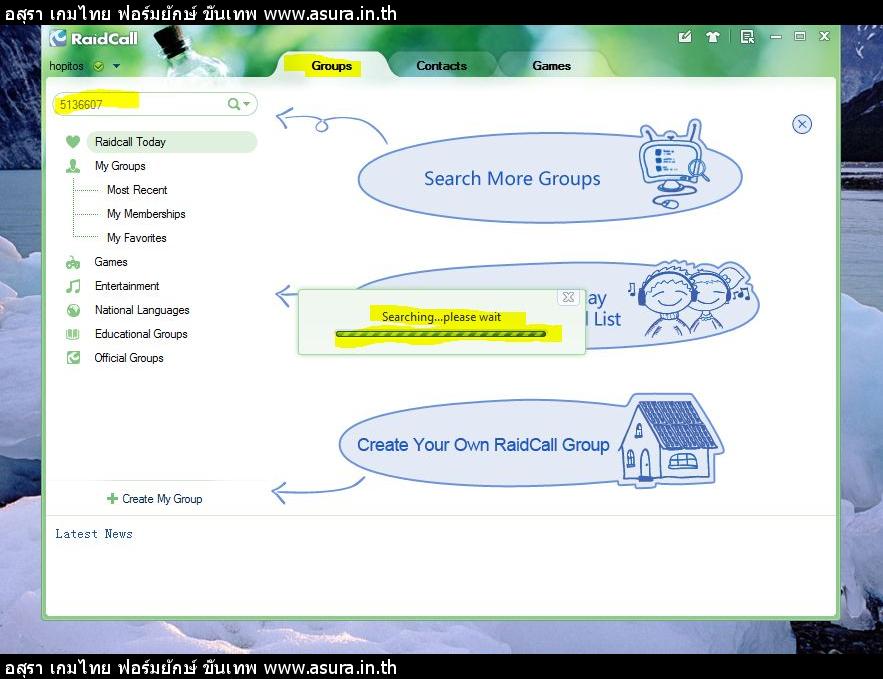Click the house illustration icon
This screenshot has width=883, height=679.
coord(671,440)
